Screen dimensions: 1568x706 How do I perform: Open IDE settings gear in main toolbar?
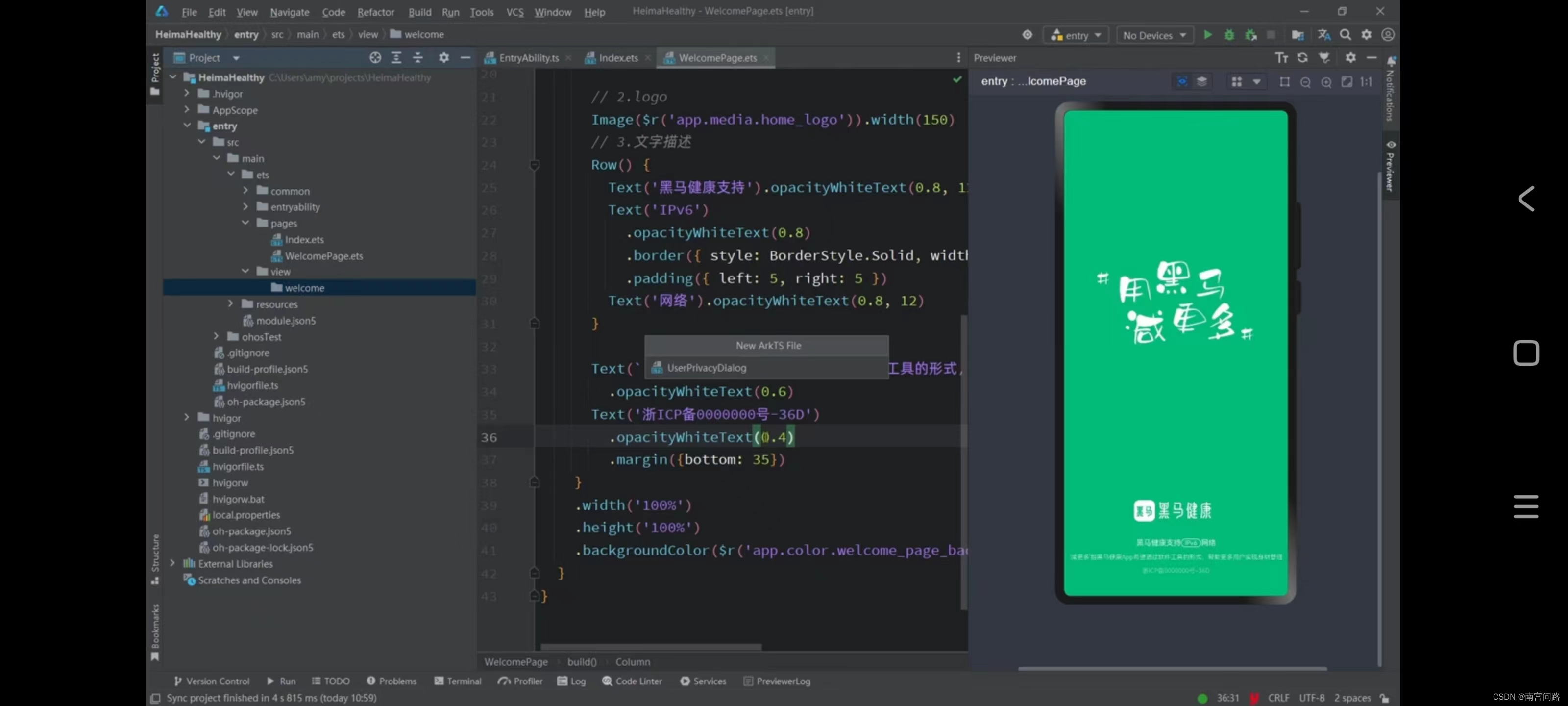(x=1367, y=35)
